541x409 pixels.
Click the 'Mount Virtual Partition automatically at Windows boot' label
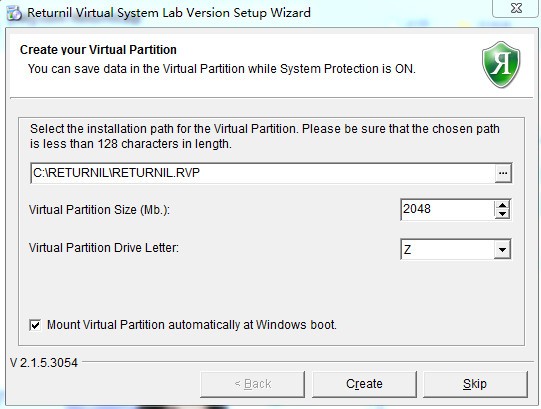(x=192, y=325)
